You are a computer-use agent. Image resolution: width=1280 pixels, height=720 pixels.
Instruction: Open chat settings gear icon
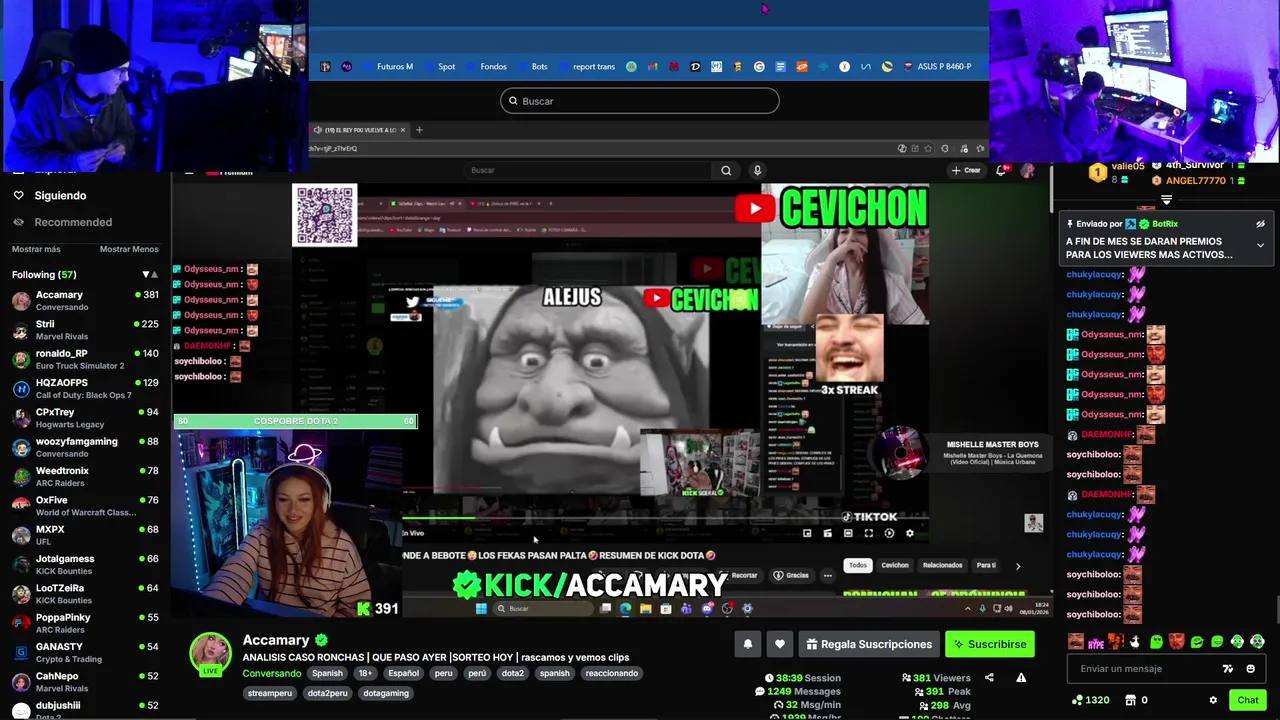coord(1213,700)
